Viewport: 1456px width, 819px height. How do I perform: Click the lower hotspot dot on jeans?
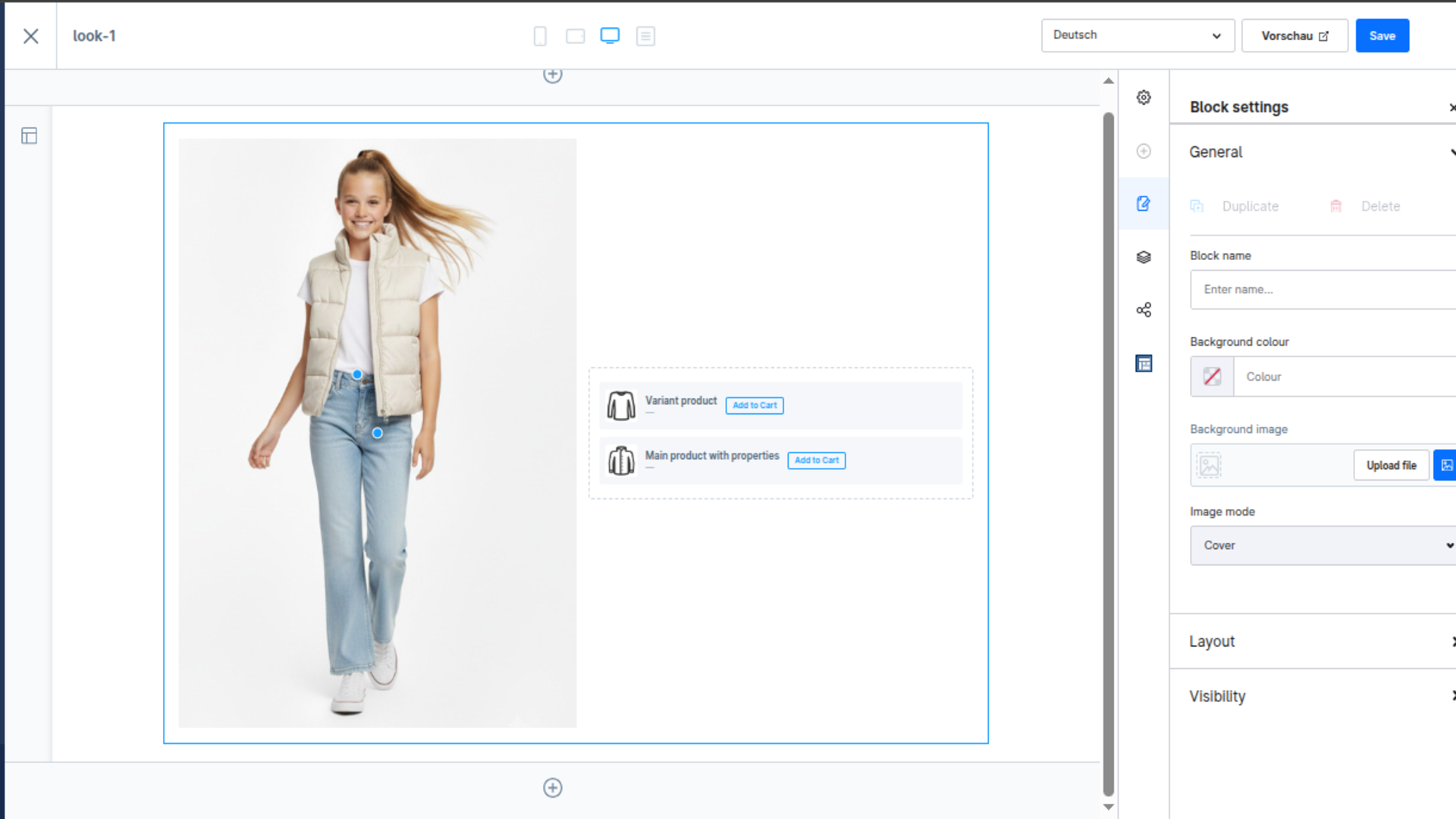coord(377,433)
